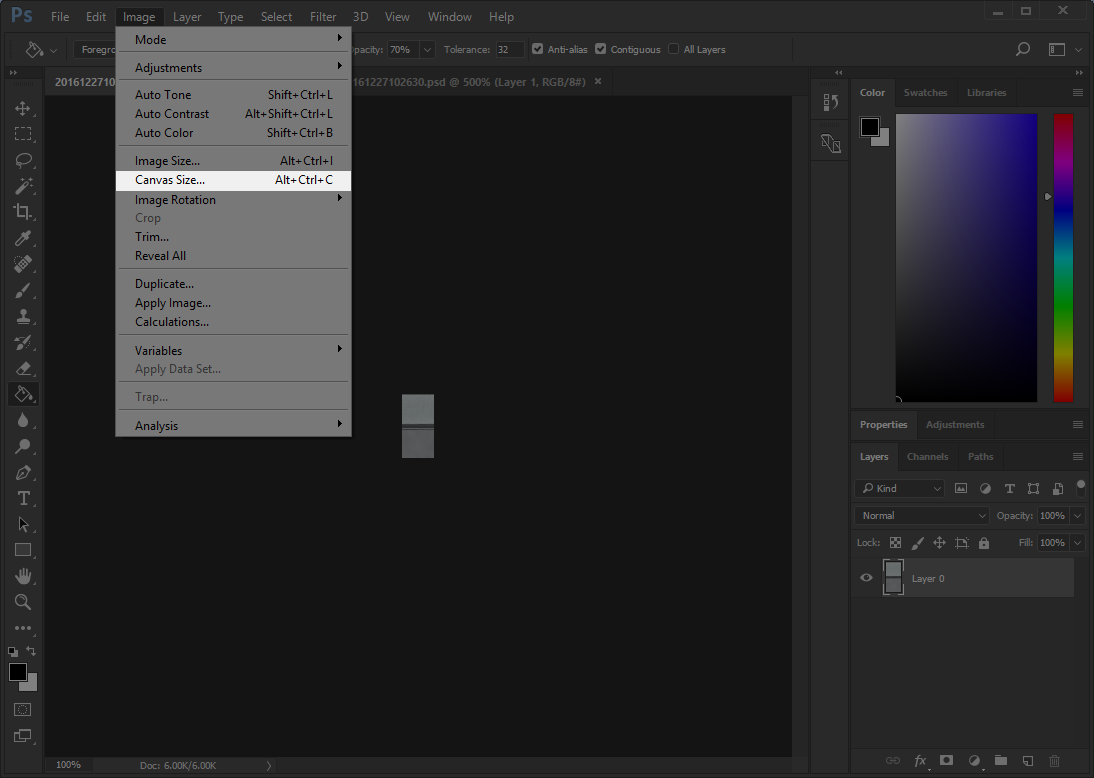Select the Eraser tool

23,368
